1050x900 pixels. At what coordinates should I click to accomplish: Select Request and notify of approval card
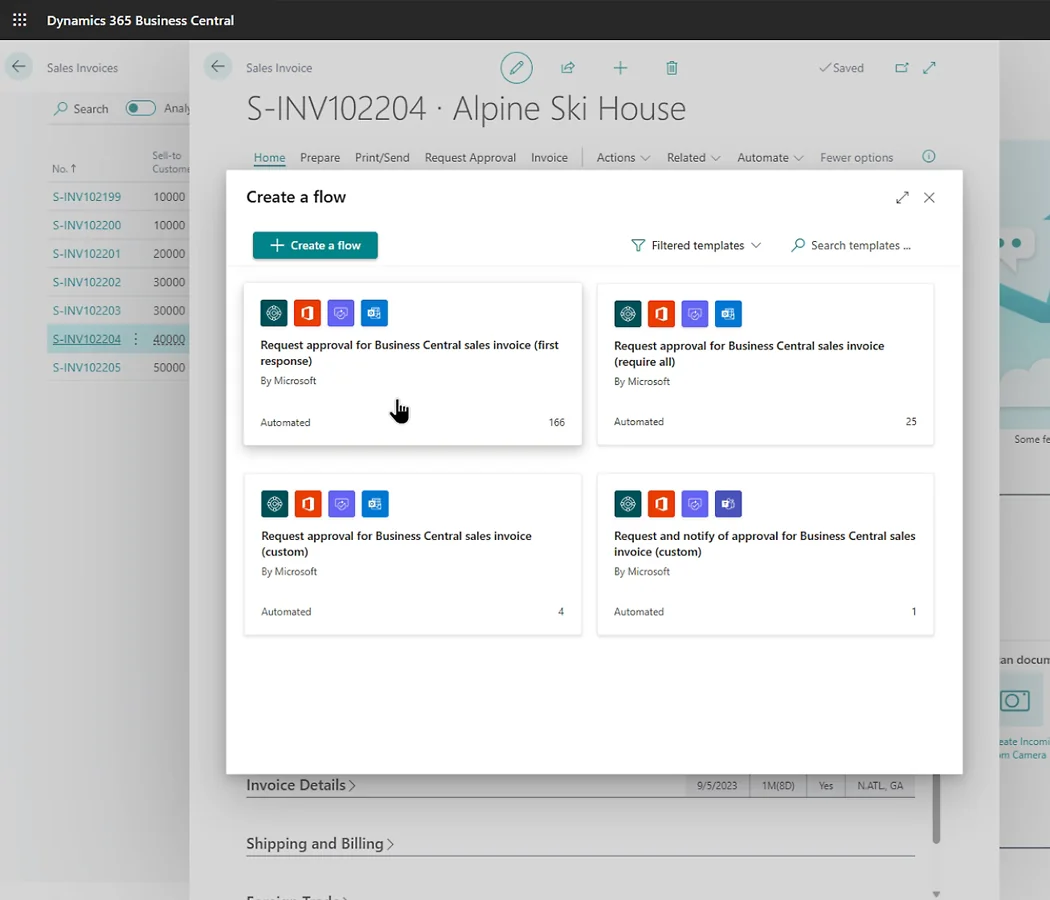pyautogui.click(x=765, y=554)
